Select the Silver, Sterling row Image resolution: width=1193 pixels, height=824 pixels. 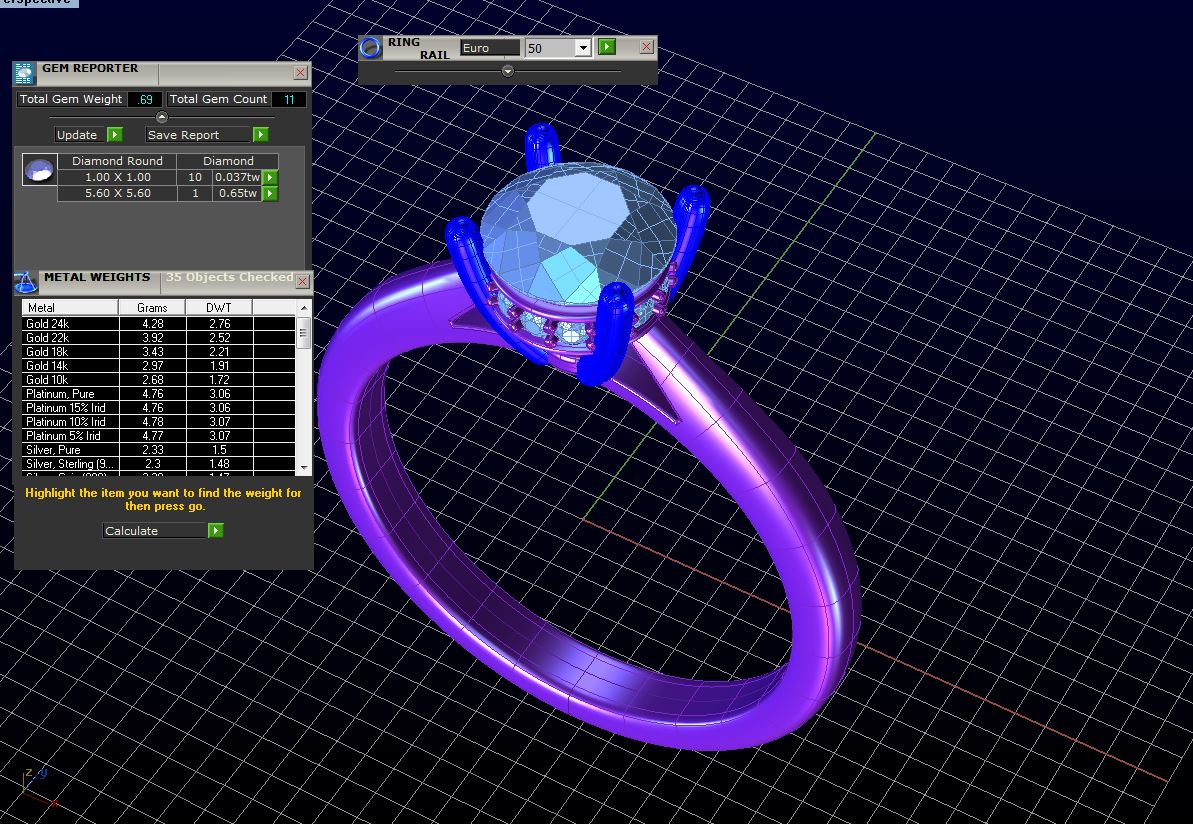158,463
